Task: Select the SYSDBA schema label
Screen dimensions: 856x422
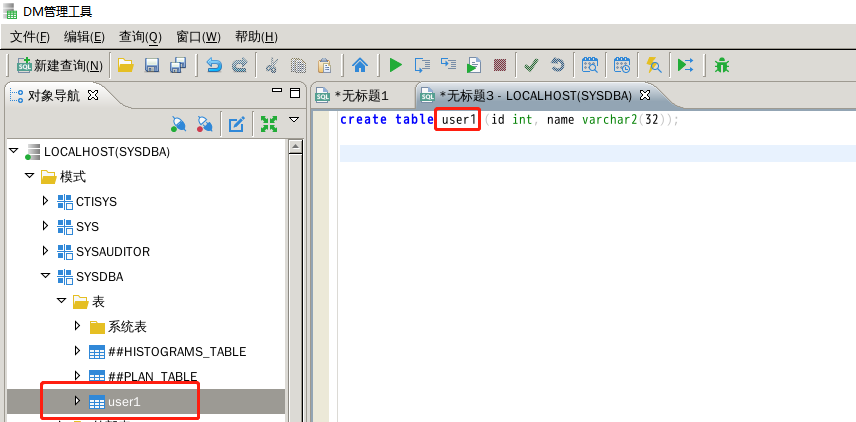Action: (x=100, y=277)
